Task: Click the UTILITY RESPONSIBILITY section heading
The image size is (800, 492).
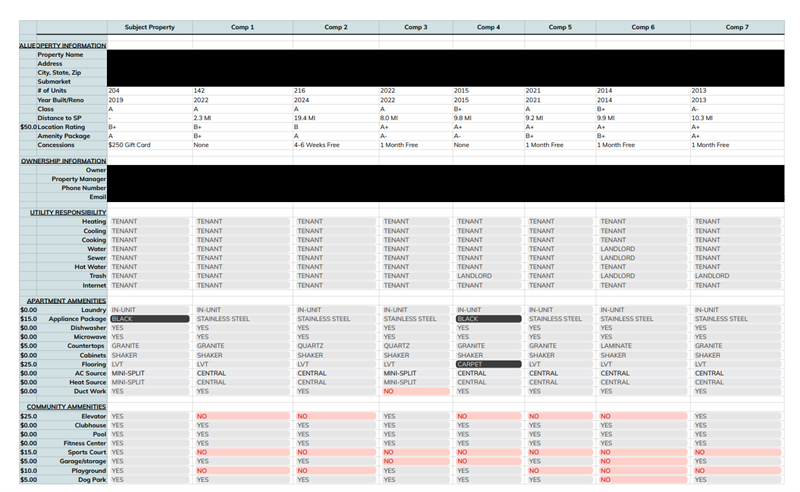Action: point(68,212)
